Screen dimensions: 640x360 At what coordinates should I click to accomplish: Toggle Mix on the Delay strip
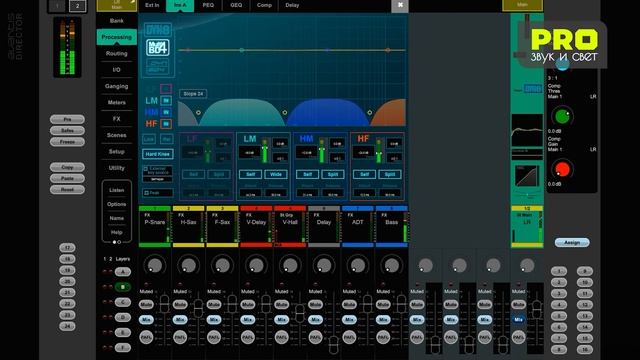coord(315,320)
